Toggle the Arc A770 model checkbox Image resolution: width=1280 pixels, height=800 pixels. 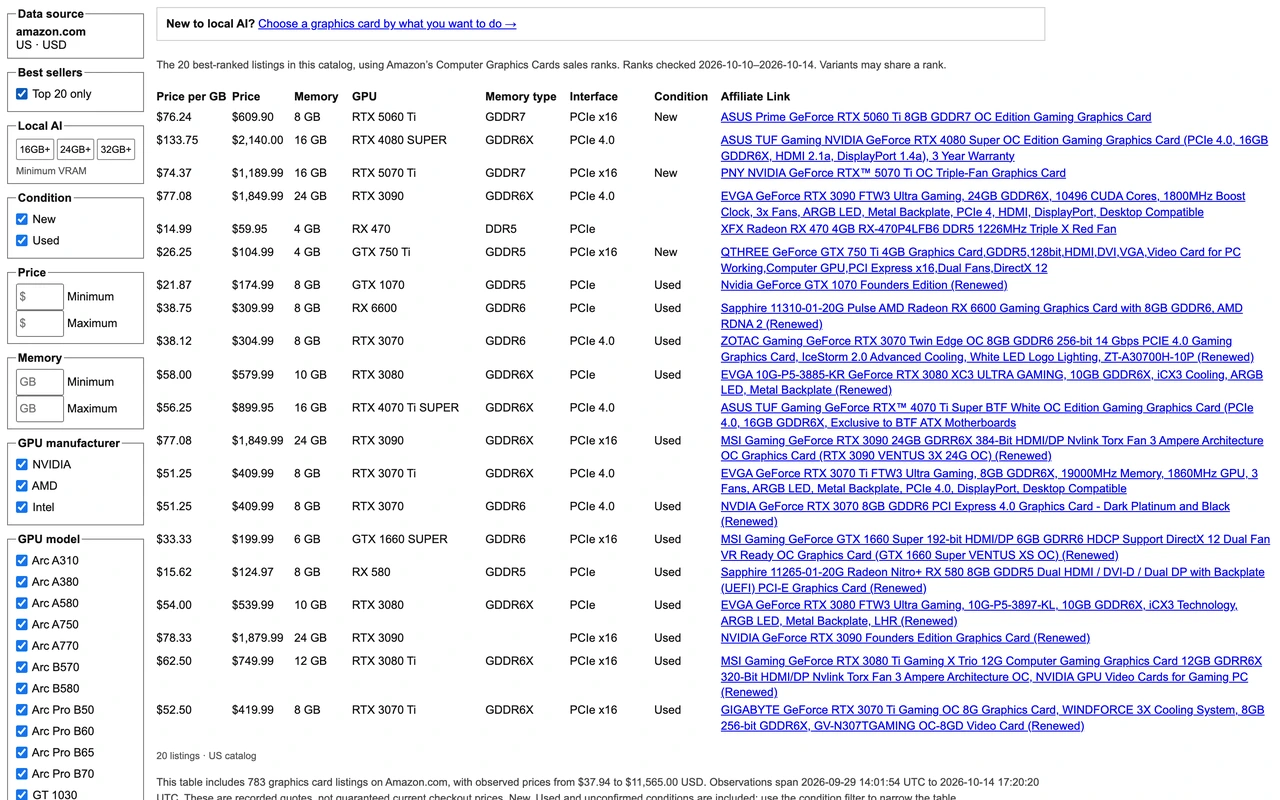click(x=22, y=646)
